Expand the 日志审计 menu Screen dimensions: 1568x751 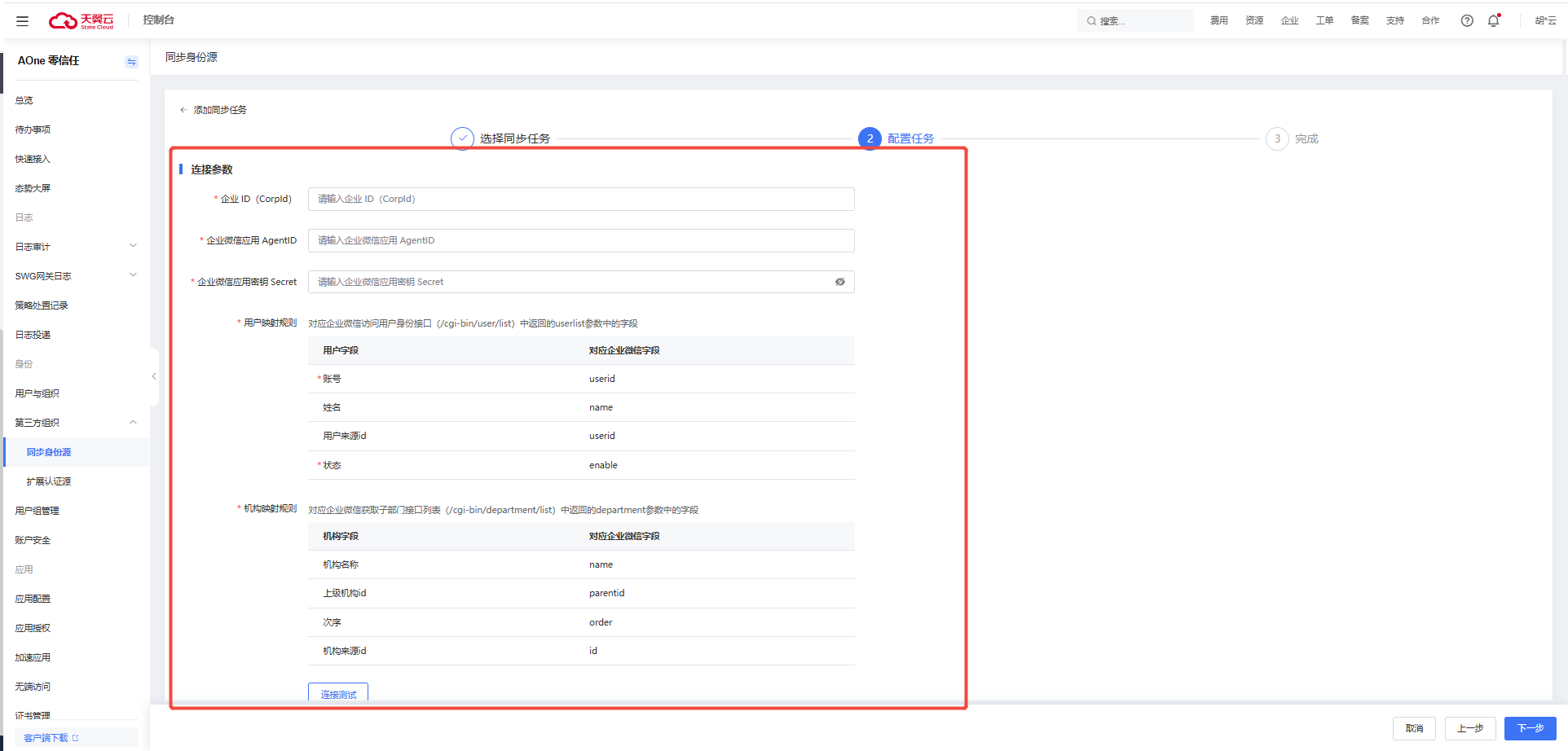(133, 246)
